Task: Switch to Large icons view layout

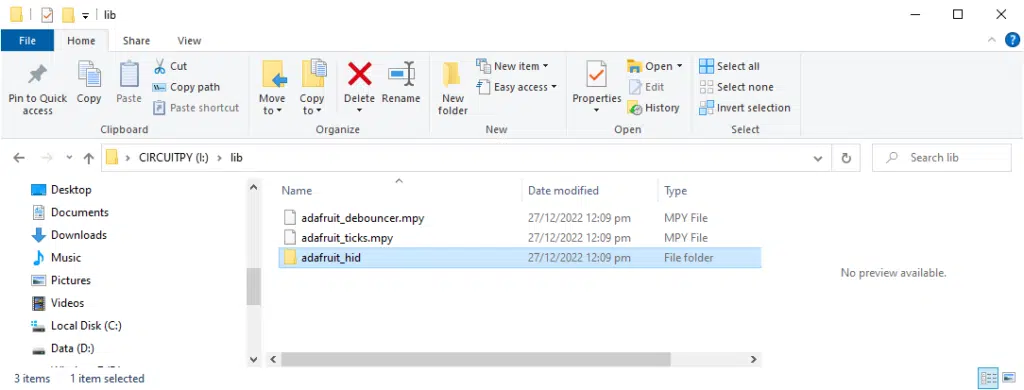Action: (x=1009, y=378)
